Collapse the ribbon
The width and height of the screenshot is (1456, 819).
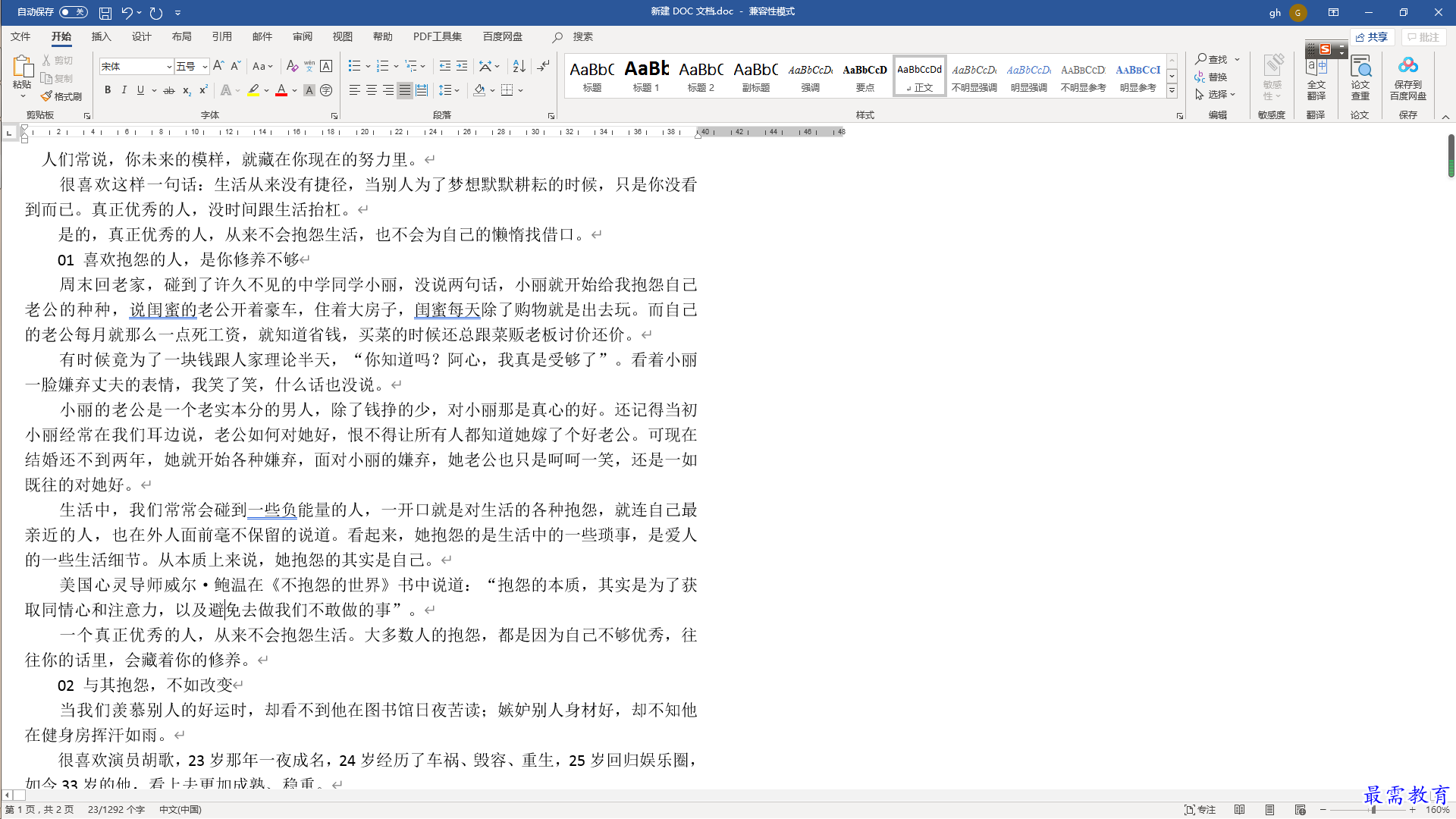1445,116
